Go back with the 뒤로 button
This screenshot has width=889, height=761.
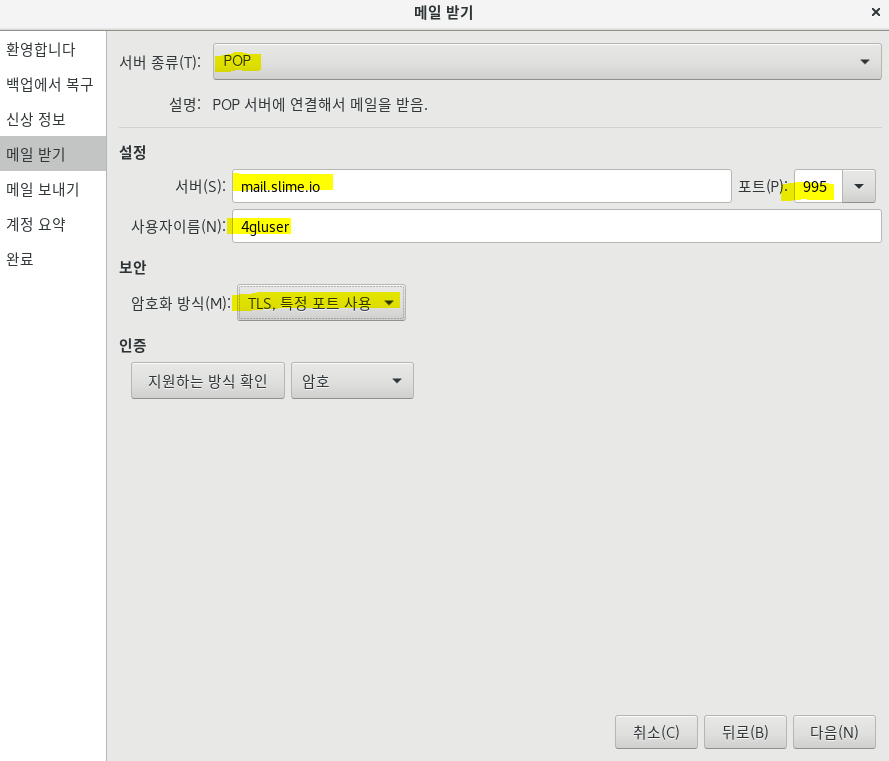[x=745, y=732]
